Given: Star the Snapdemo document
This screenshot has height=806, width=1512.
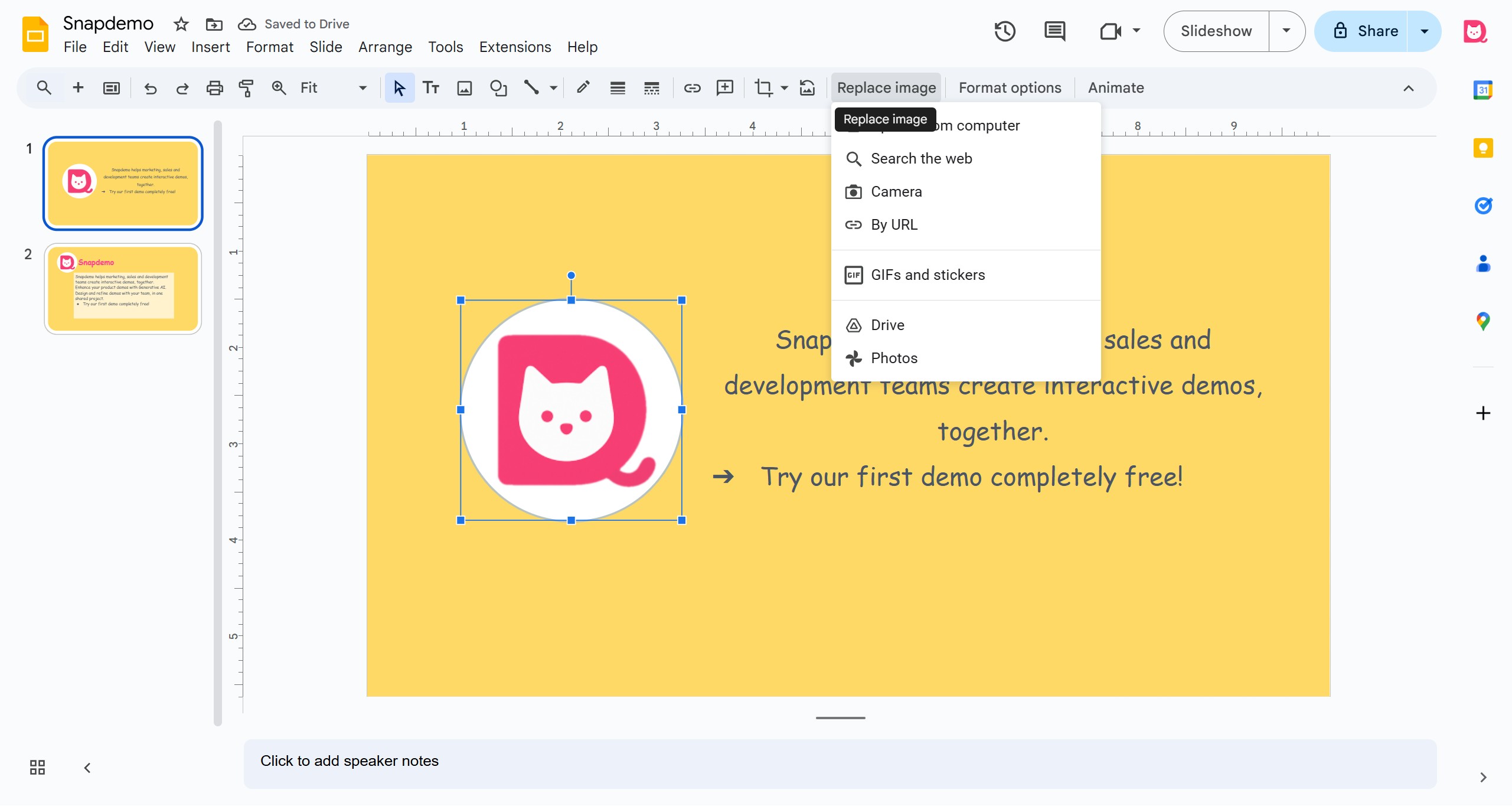Looking at the screenshot, I should [181, 24].
